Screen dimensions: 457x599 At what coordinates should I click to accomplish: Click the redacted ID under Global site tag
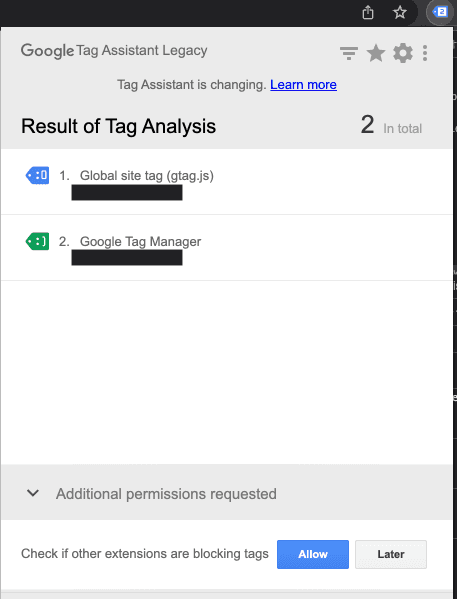click(x=127, y=193)
